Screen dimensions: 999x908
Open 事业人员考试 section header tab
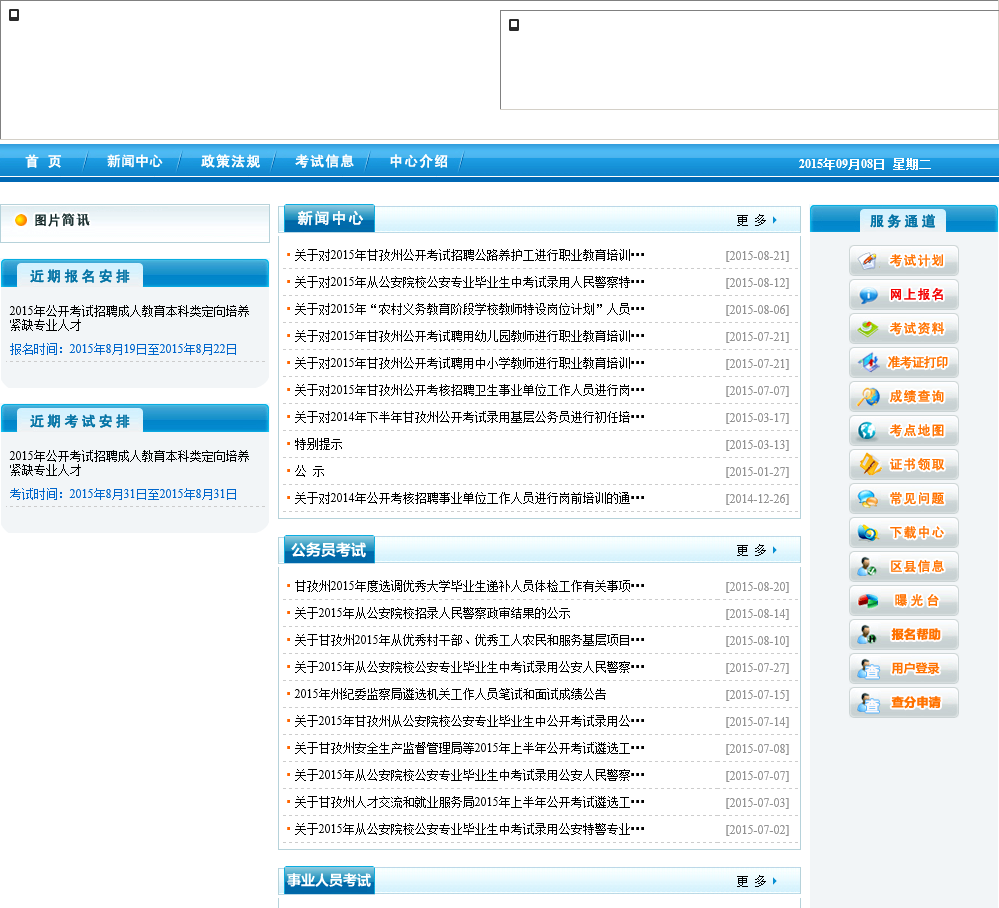pyautogui.click(x=329, y=880)
